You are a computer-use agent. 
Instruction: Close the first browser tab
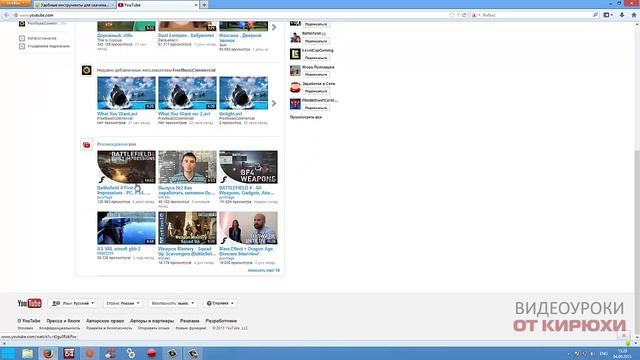[x=113, y=5]
